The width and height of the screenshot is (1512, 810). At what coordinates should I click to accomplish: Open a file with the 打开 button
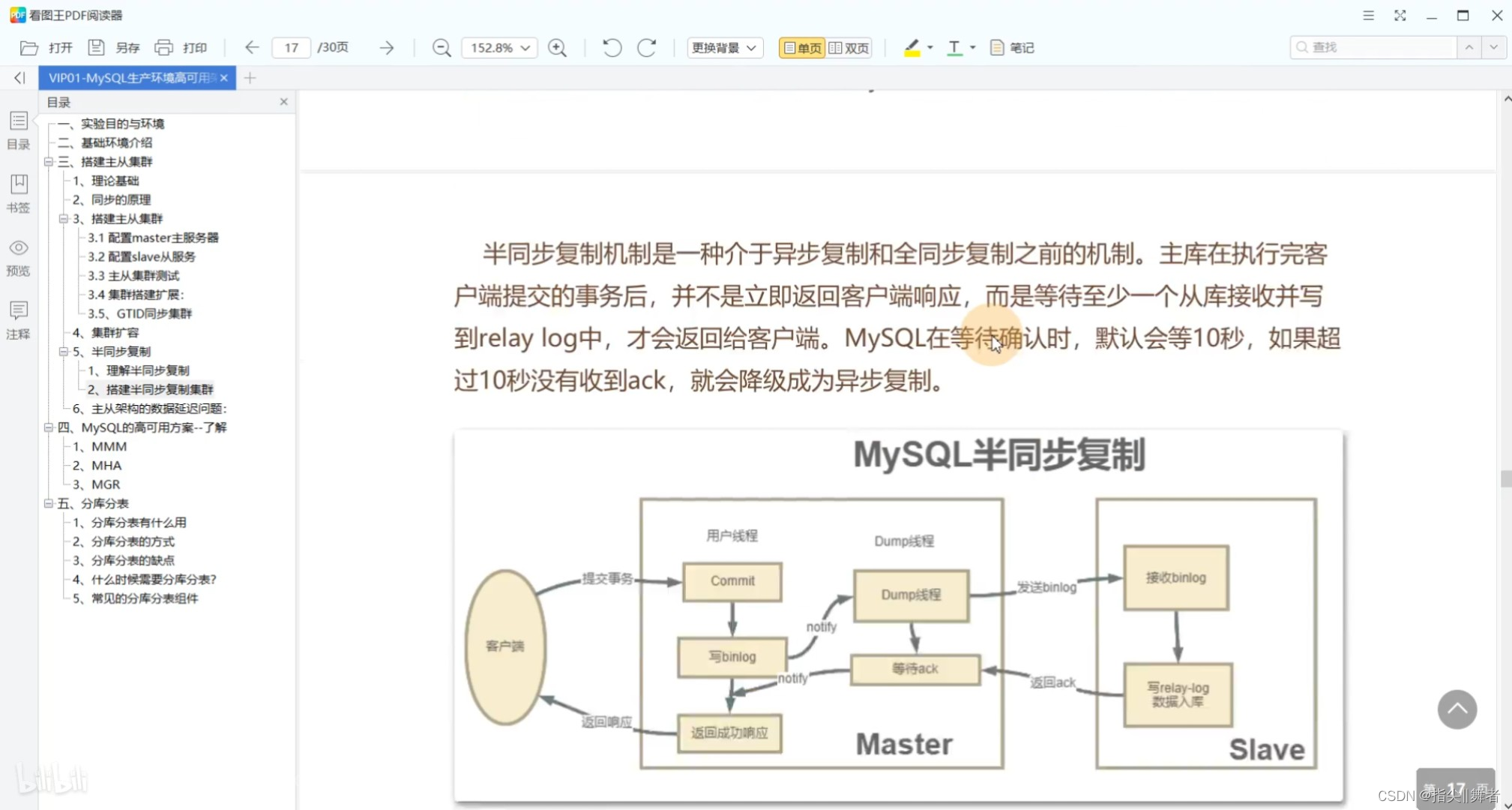[x=46, y=48]
